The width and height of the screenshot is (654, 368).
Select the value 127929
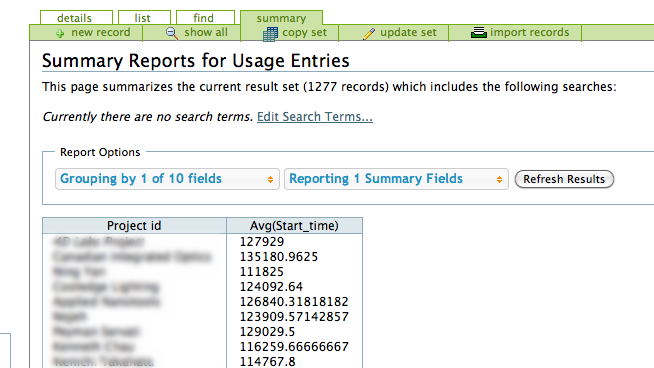point(262,242)
